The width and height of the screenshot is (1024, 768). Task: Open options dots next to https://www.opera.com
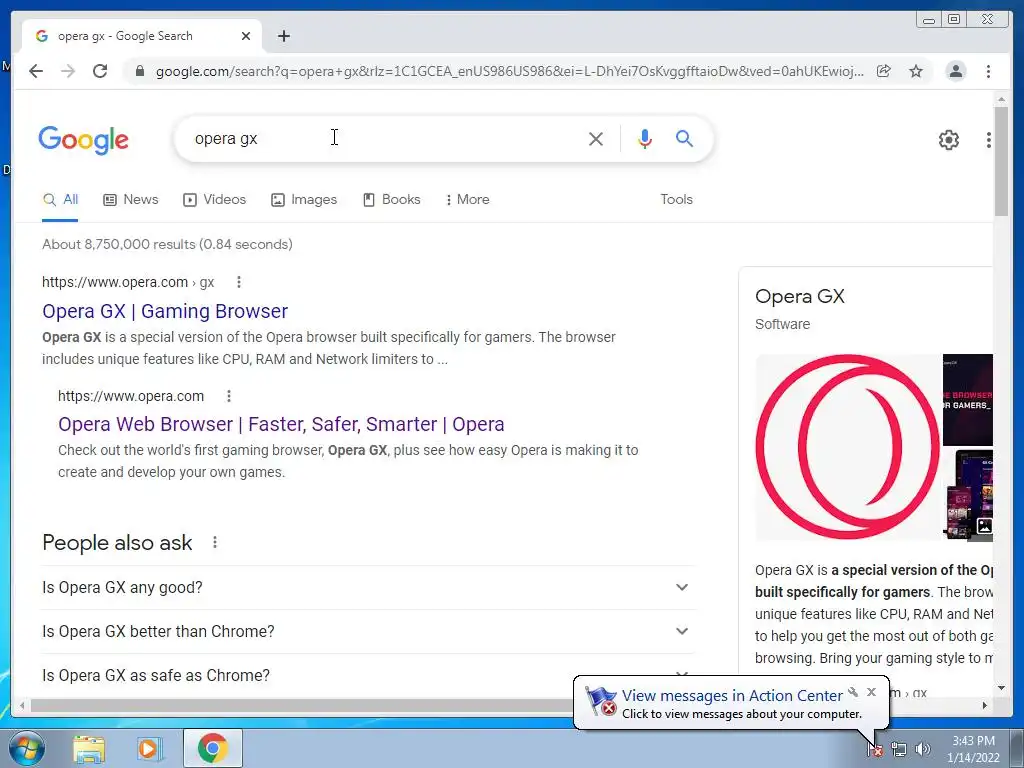(x=229, y=396)
